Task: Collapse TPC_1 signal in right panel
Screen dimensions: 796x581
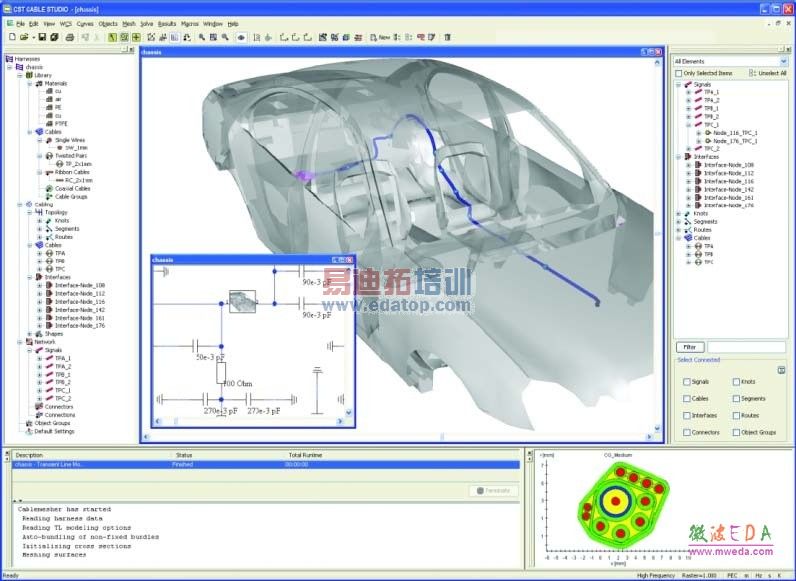Action: pyautogui.click(x=688, y=124)
